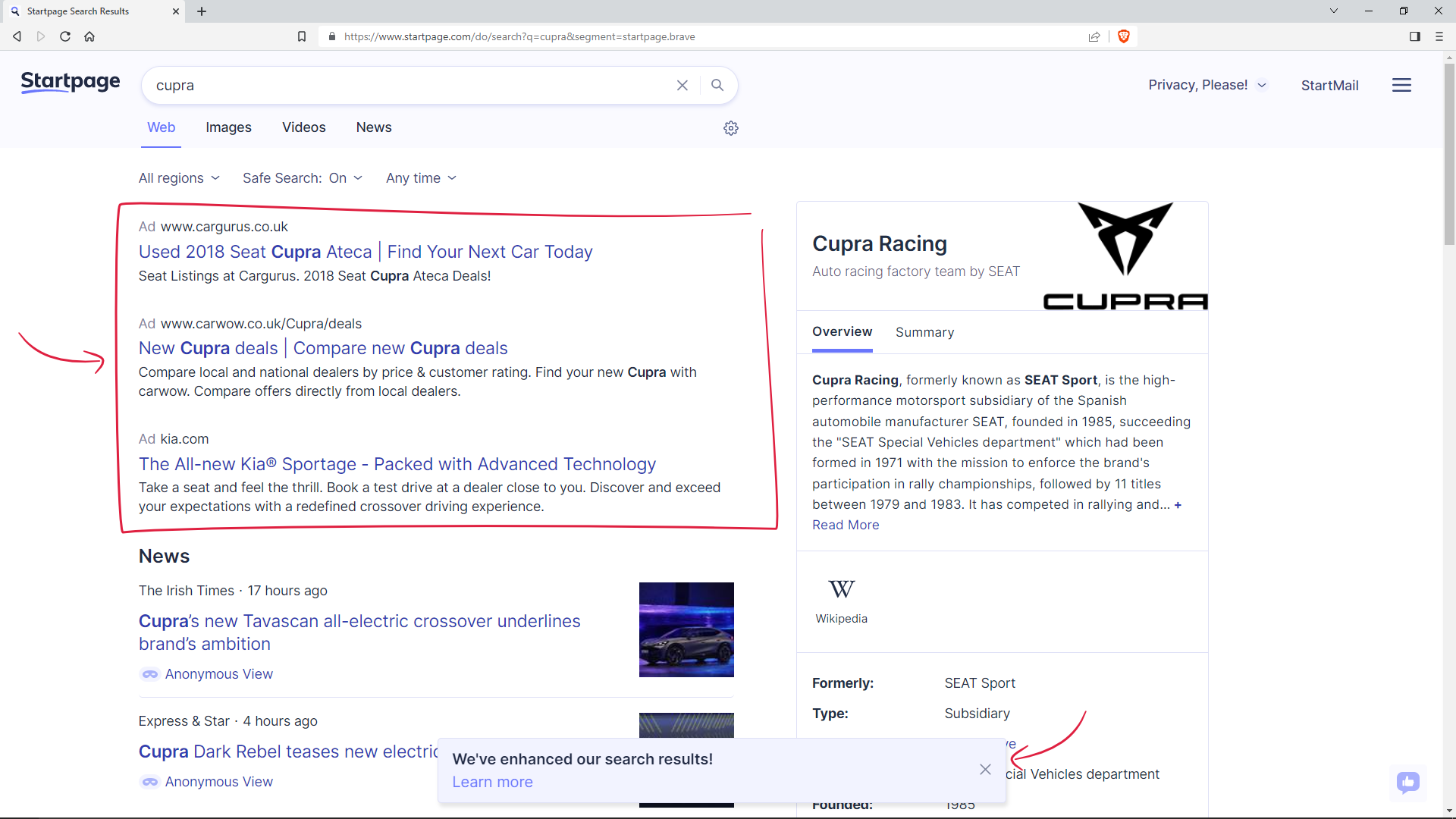Click the feedback thumbs-up chat icon
Image resolution: width=1456 pixels, height=819 pixels.
tap(1407, 782)
